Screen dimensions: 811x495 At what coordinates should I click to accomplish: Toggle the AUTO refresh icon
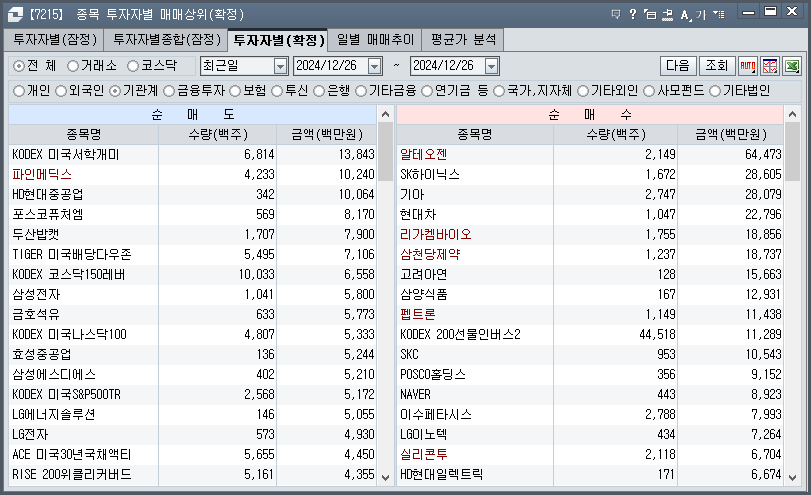[747, 66]
